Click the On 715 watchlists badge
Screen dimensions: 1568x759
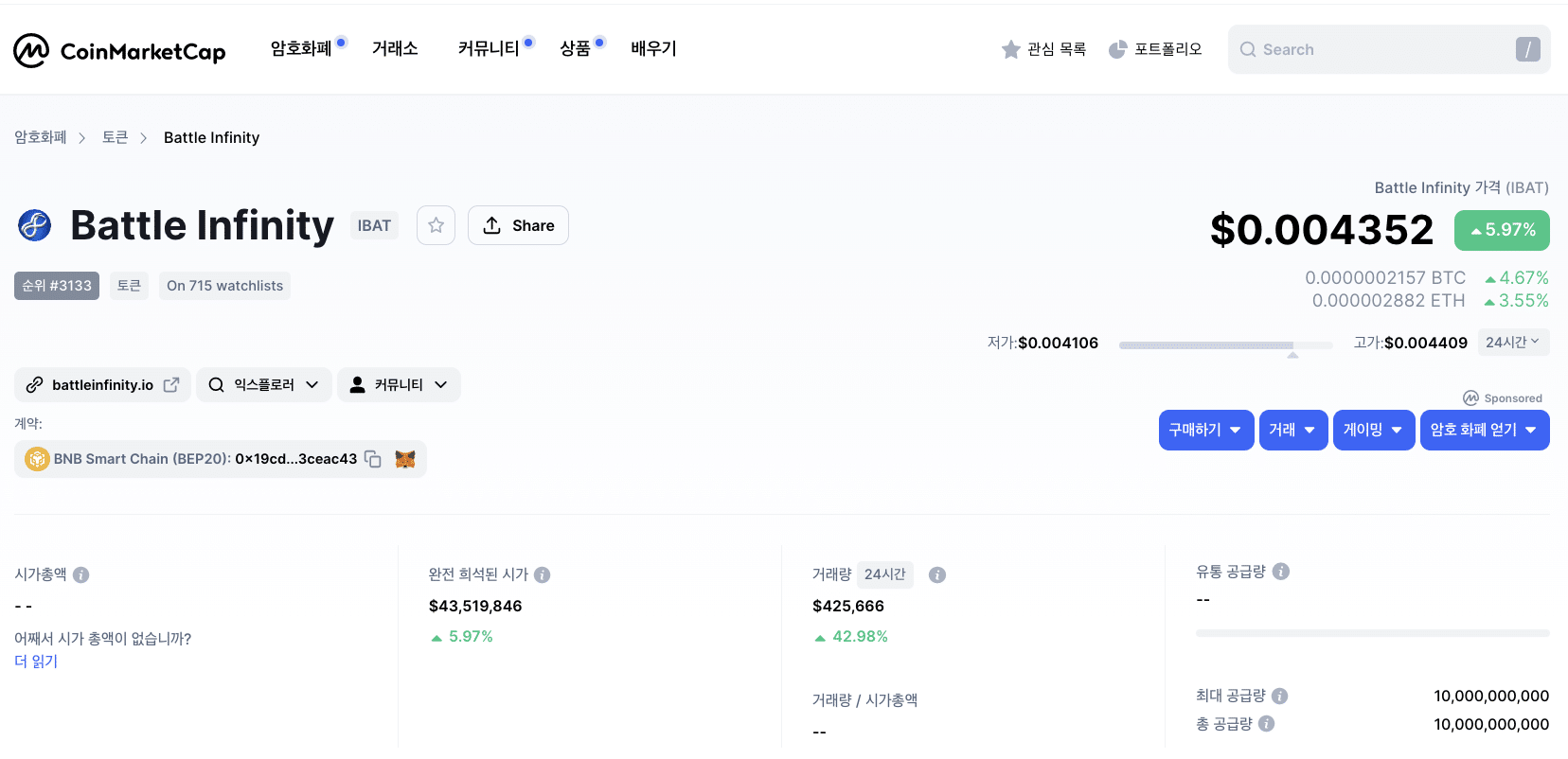tap(224, 286)
